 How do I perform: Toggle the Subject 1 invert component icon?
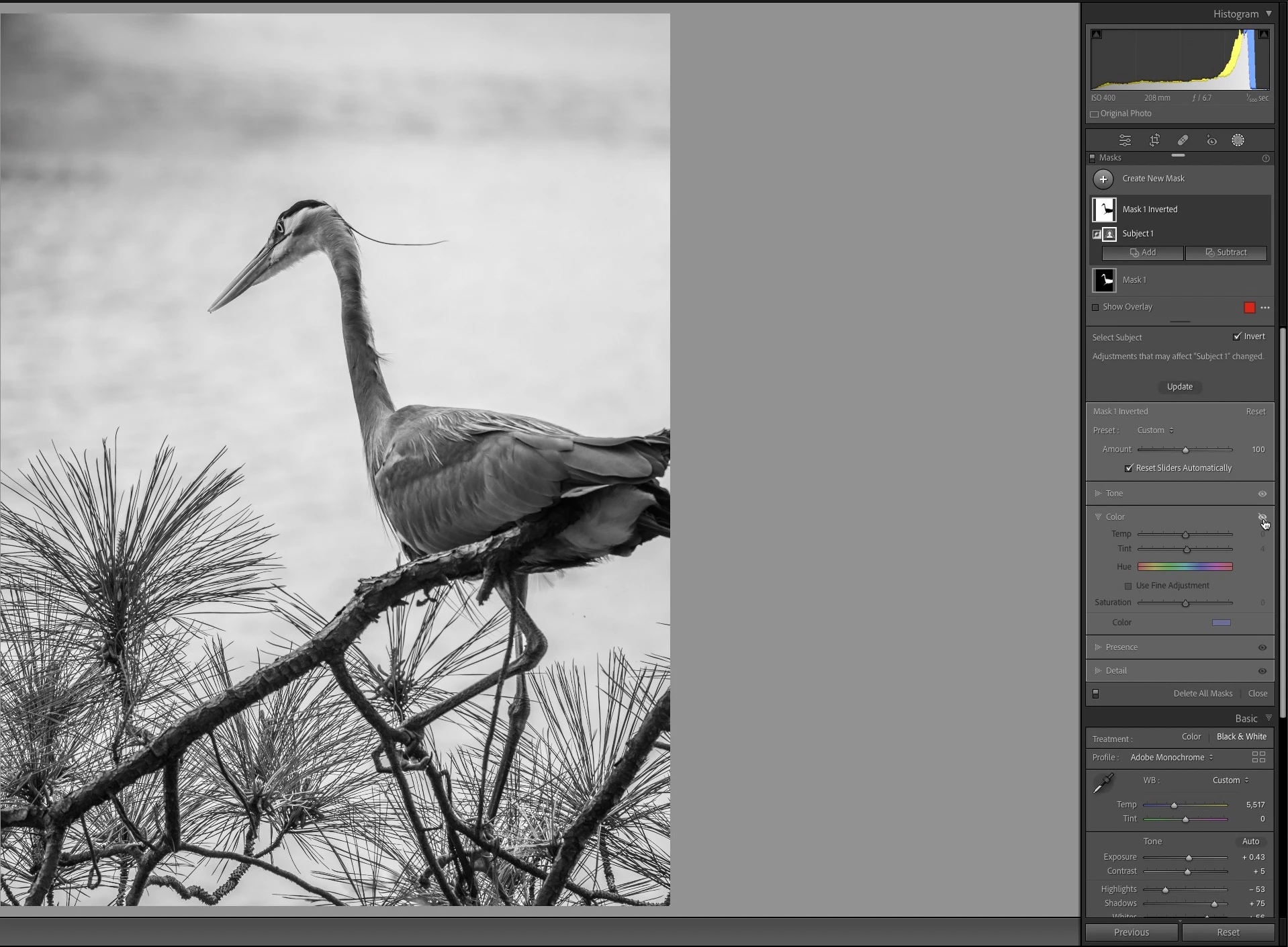[x=1097, y=234]
